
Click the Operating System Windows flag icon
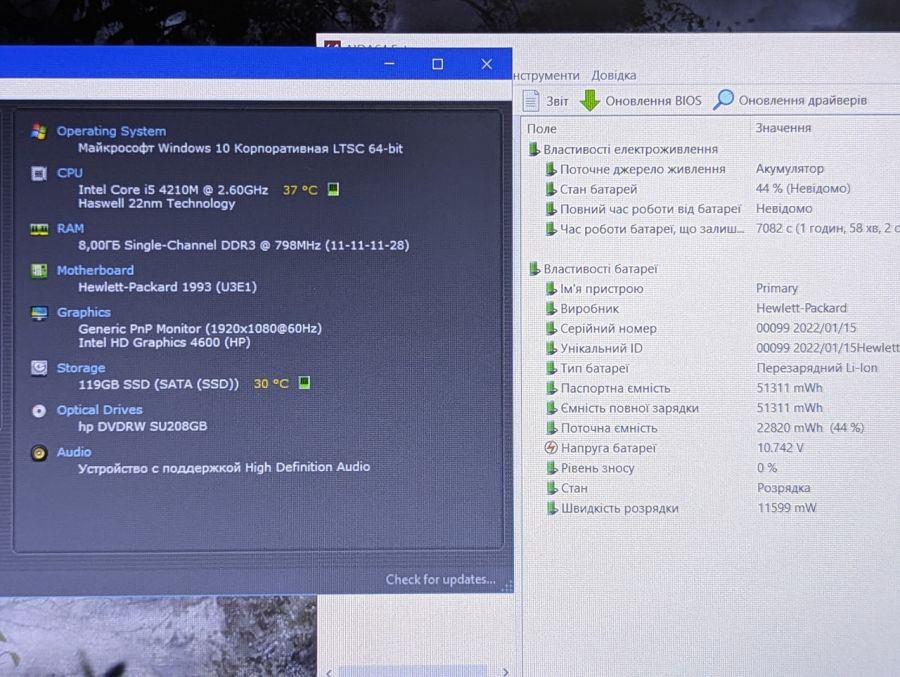point(39,131)
